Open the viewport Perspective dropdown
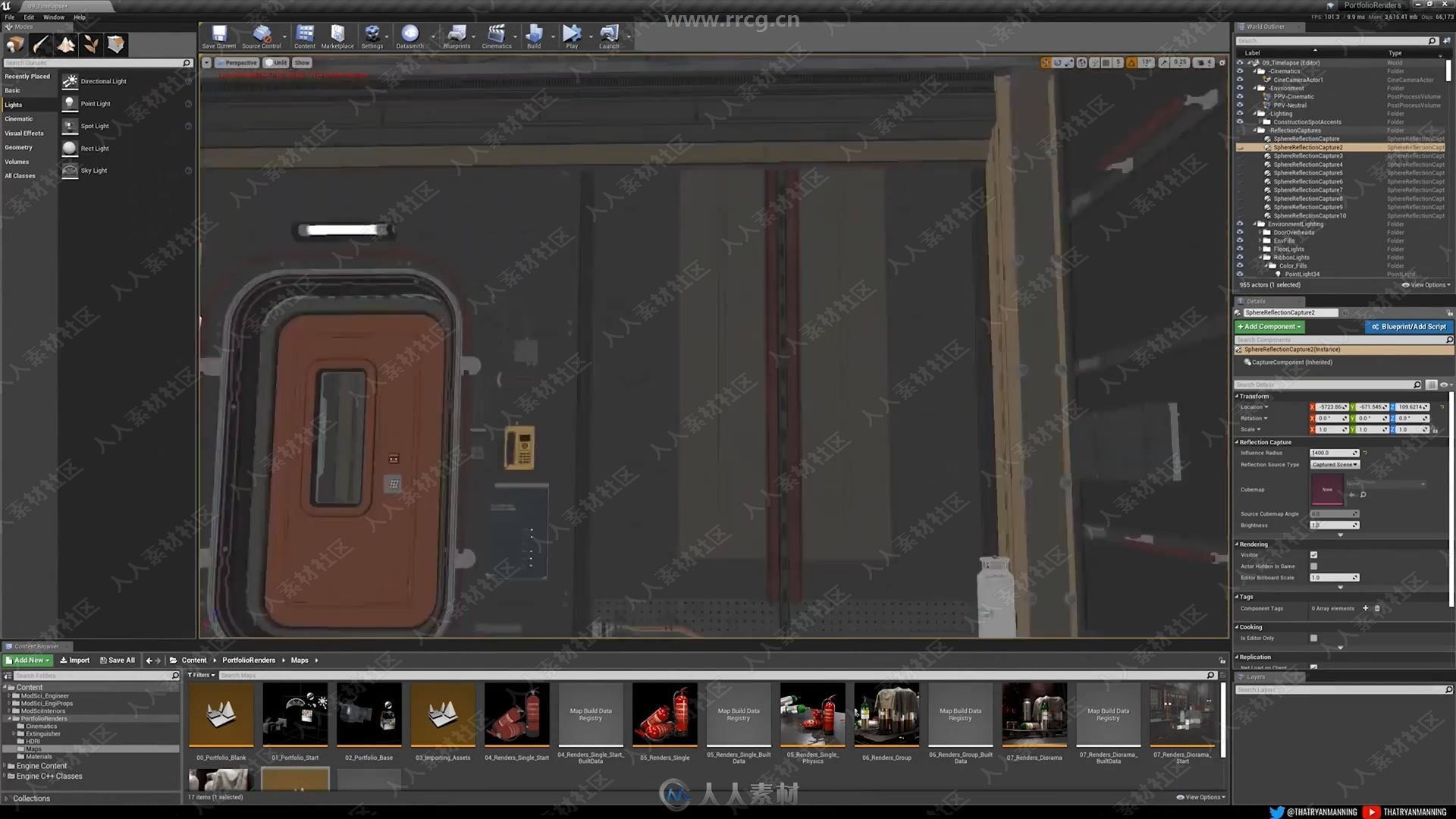 coord(237,63)
